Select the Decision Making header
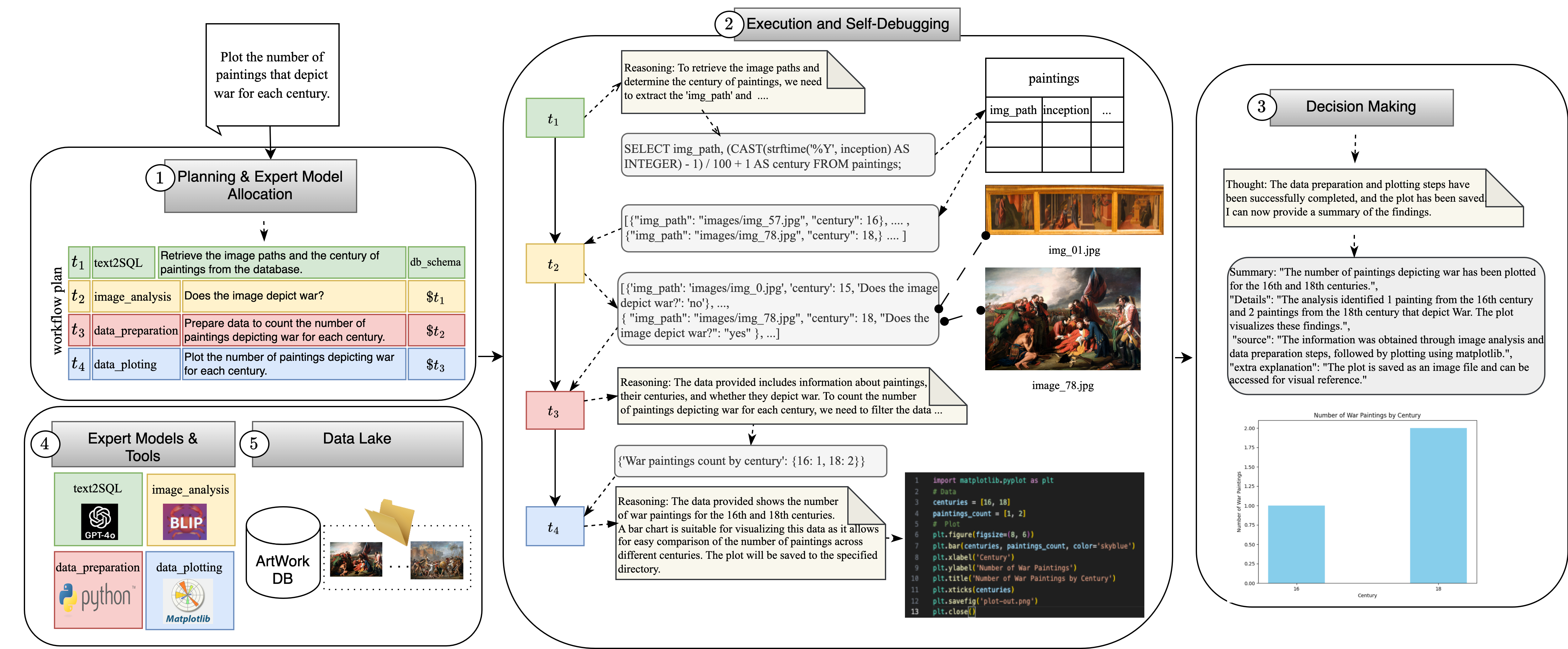1568x649 pixels. (x=1361, y=107)
